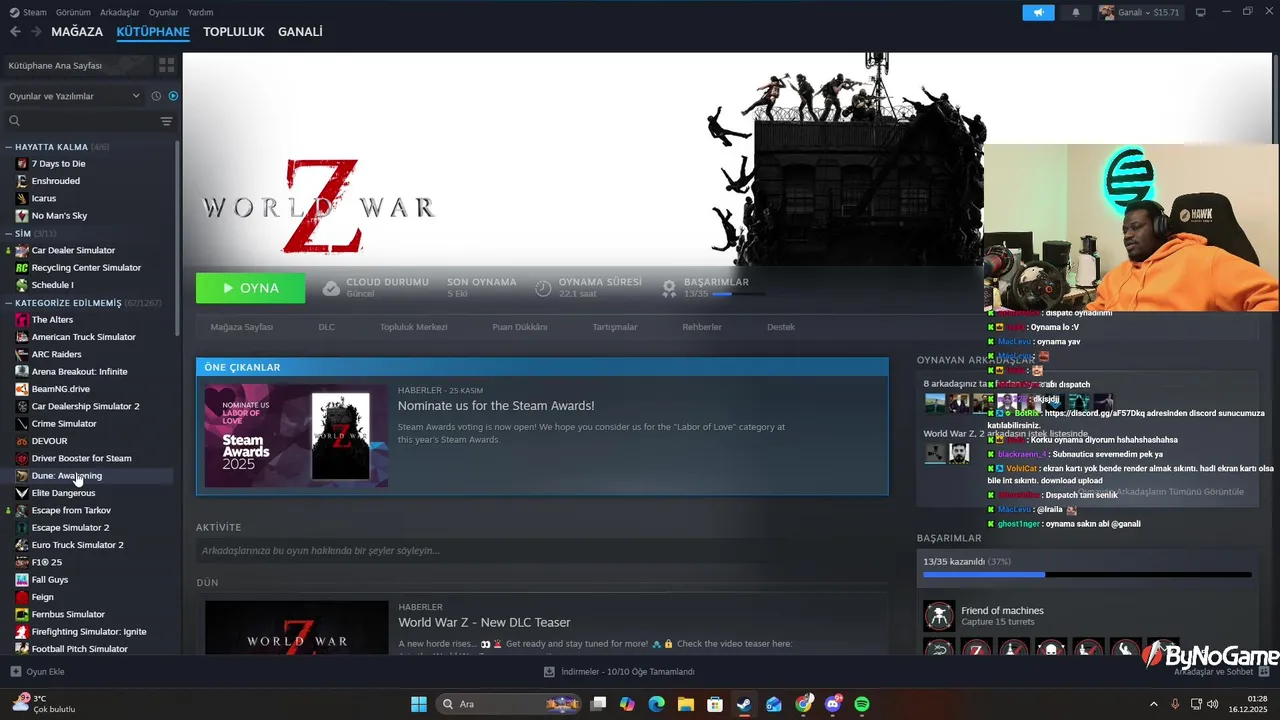This screenshot has width=1280, height=720.
Task: Open the Rehberler link
Action: pyautogui.click(x=702, y=327)
